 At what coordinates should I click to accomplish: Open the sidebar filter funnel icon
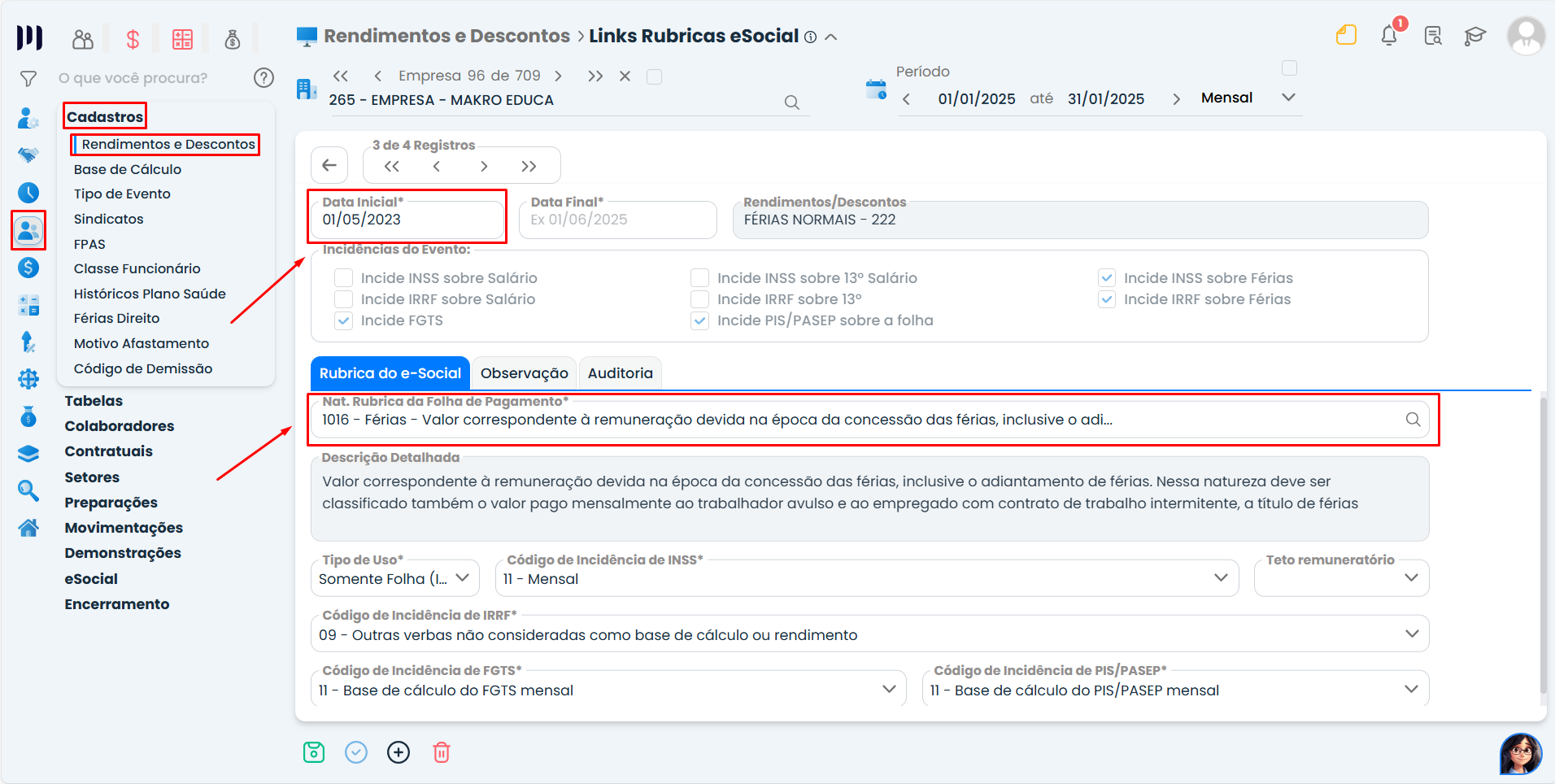click(28, 79)
